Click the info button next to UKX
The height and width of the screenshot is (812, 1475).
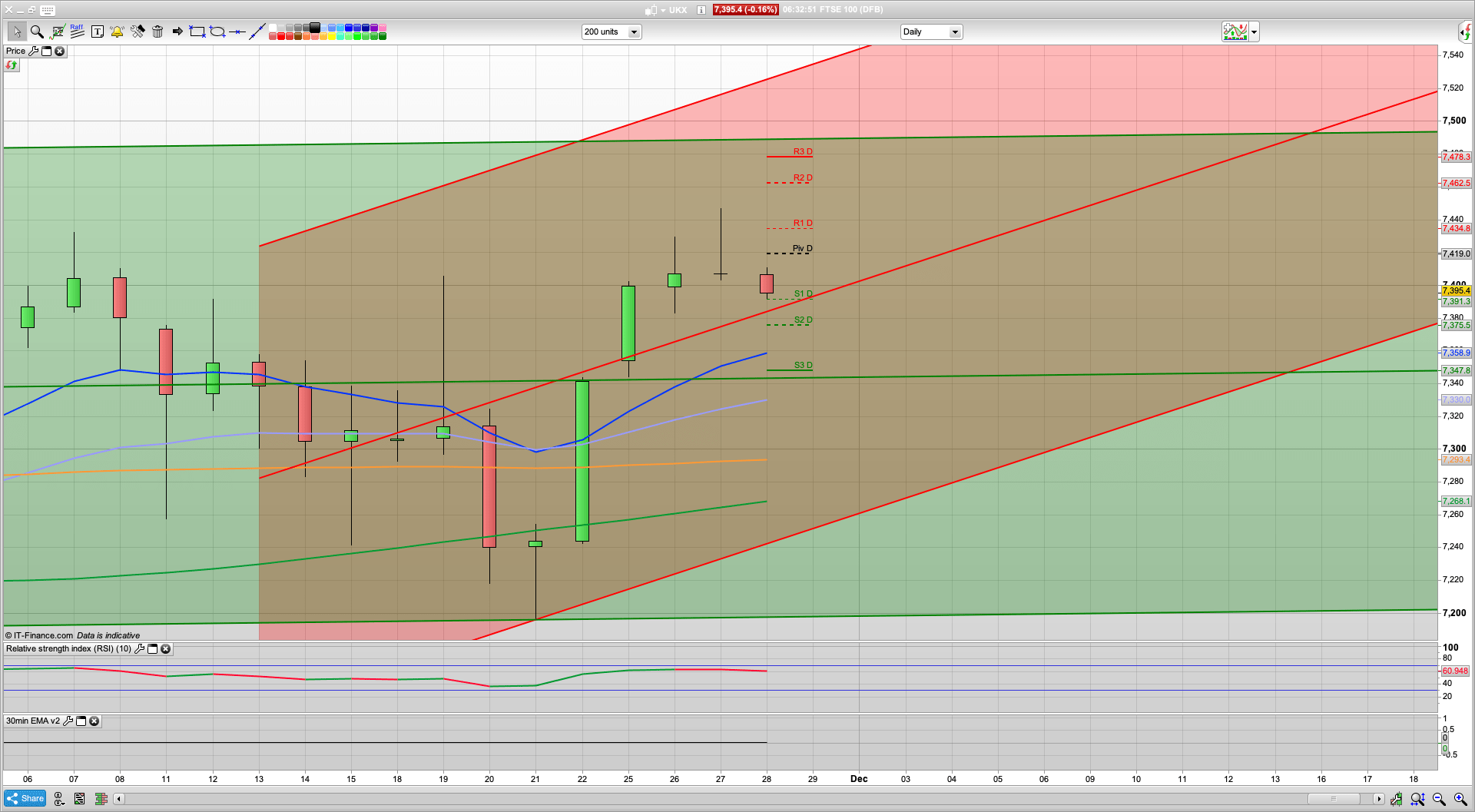pos(701,10)
